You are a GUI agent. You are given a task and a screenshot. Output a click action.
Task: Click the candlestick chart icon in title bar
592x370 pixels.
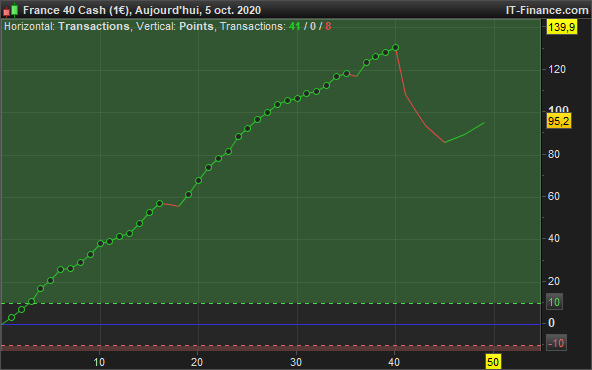click(11, 10)
